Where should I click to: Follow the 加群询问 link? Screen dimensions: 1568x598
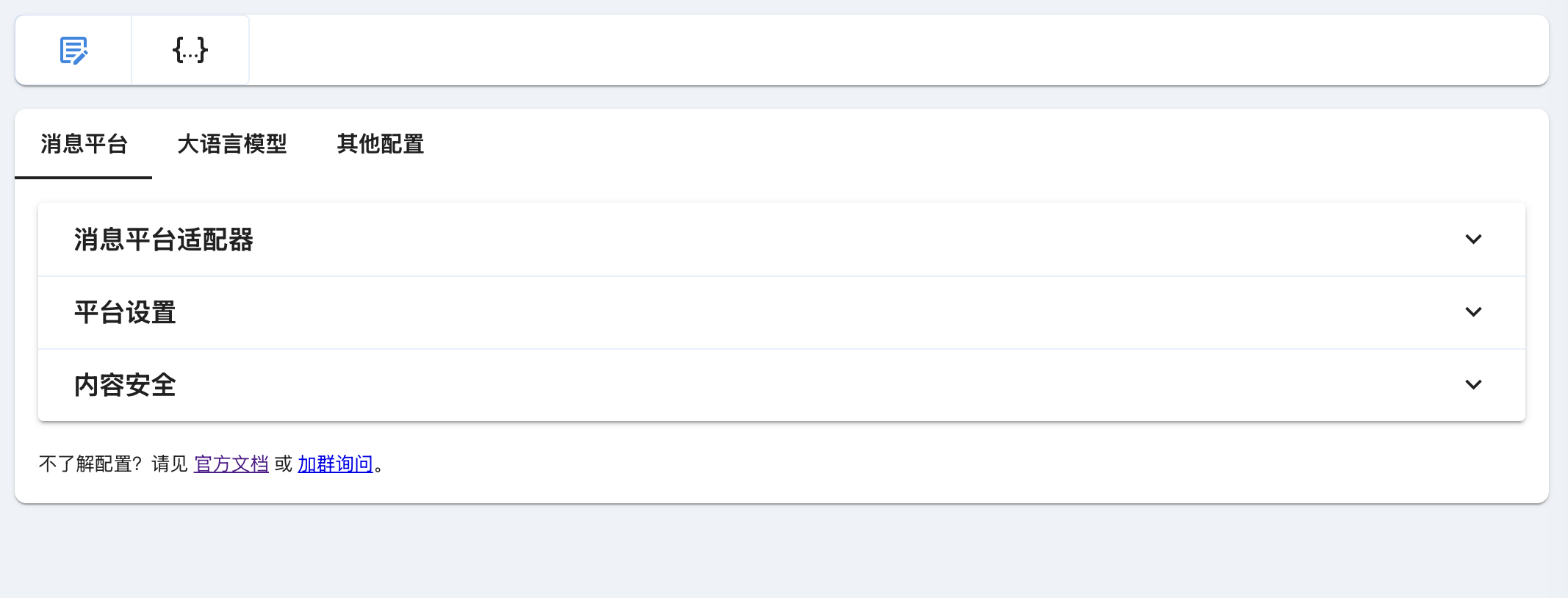click(335, 464)
